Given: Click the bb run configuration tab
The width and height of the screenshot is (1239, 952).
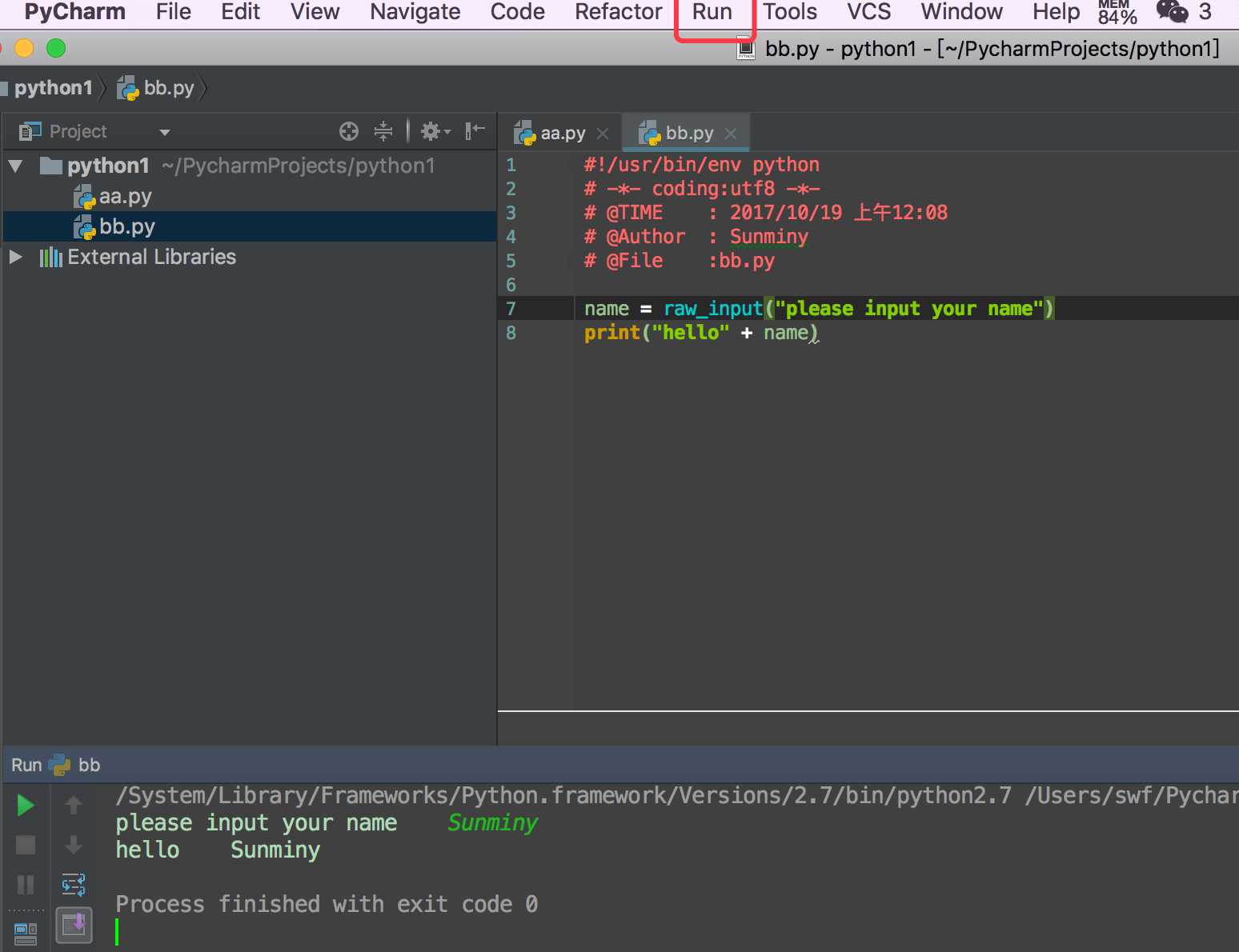Looking at the screenshot, I should tap(75, 765).
